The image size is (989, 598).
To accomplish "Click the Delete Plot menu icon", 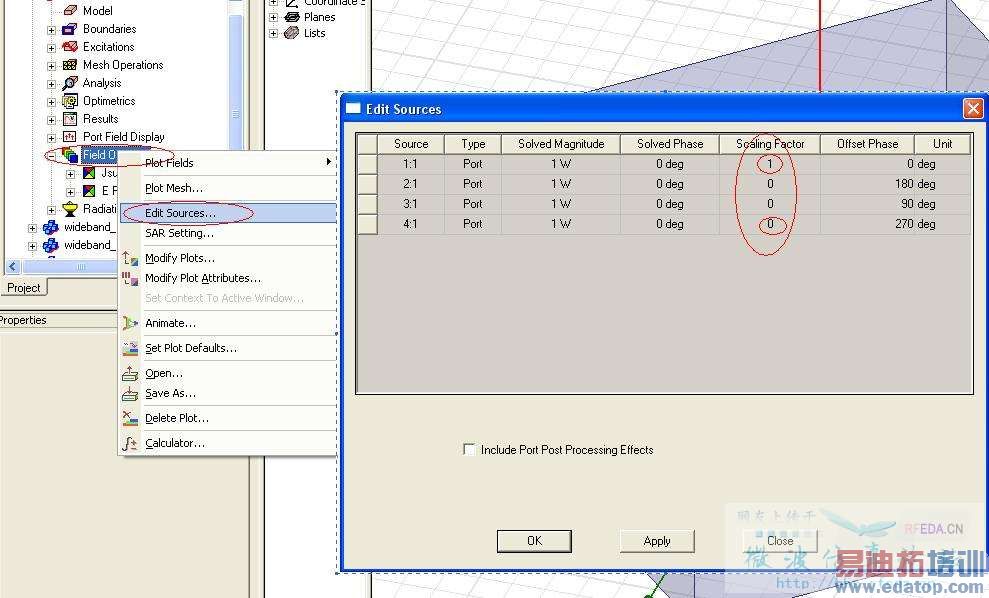I will 130,418.
